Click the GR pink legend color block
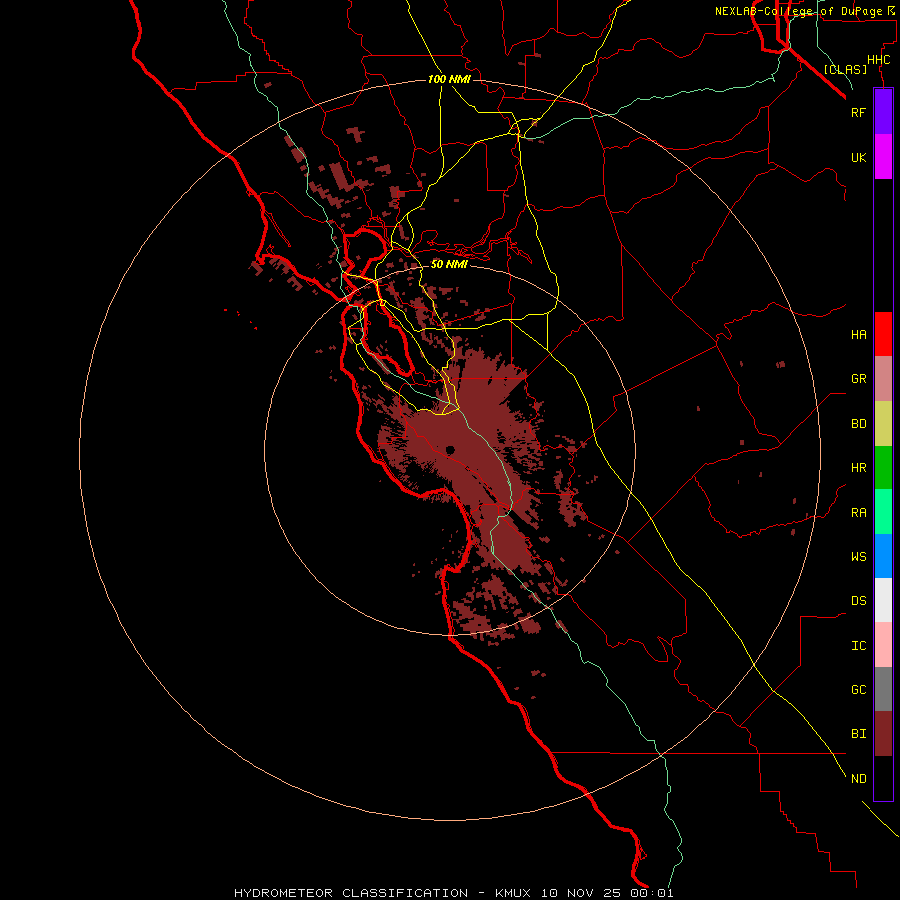 point(883,379)
